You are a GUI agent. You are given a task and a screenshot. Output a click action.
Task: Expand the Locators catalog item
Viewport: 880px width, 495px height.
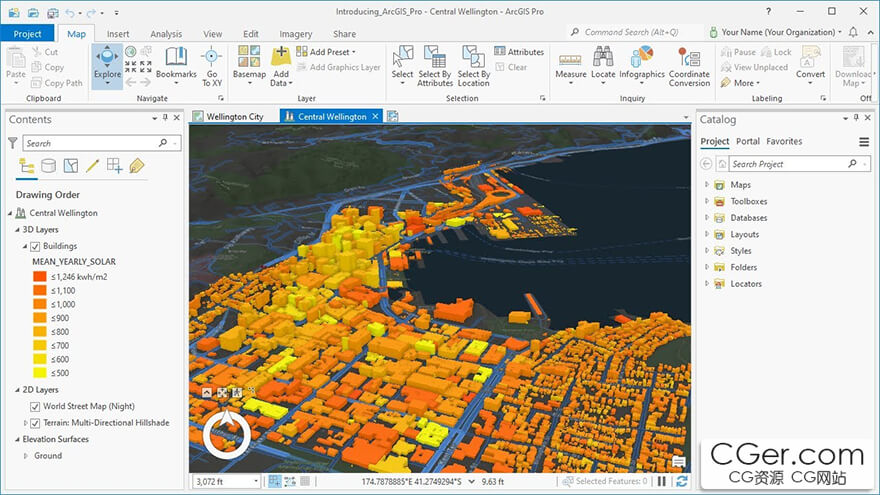click(x=707, y=283)
